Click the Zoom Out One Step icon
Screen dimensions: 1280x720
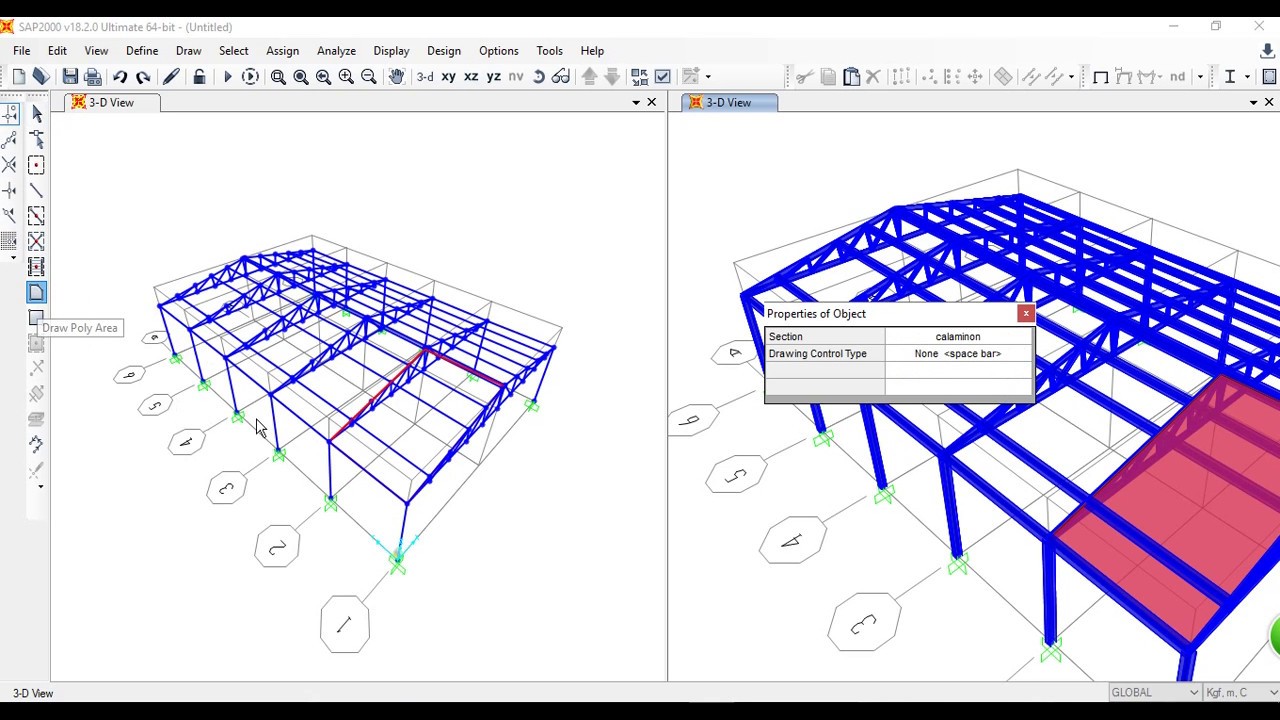click(369, 77)
